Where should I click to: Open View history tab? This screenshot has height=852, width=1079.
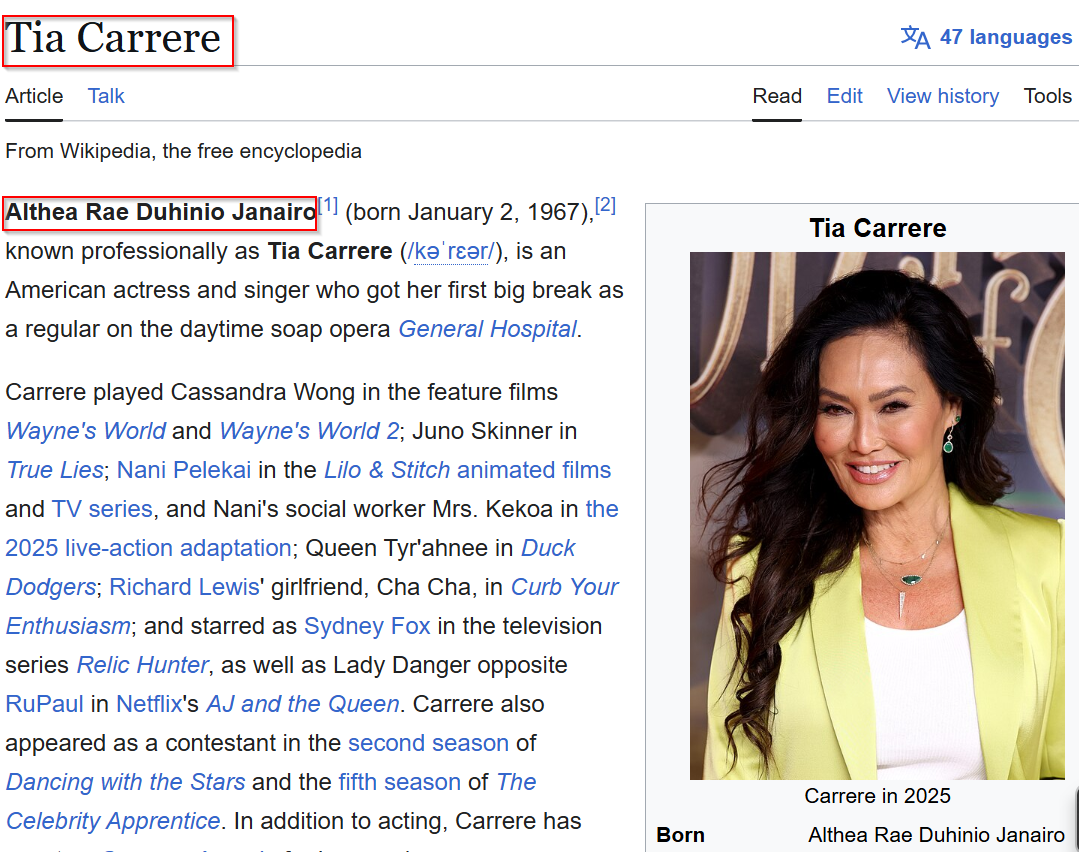[942, 96]
